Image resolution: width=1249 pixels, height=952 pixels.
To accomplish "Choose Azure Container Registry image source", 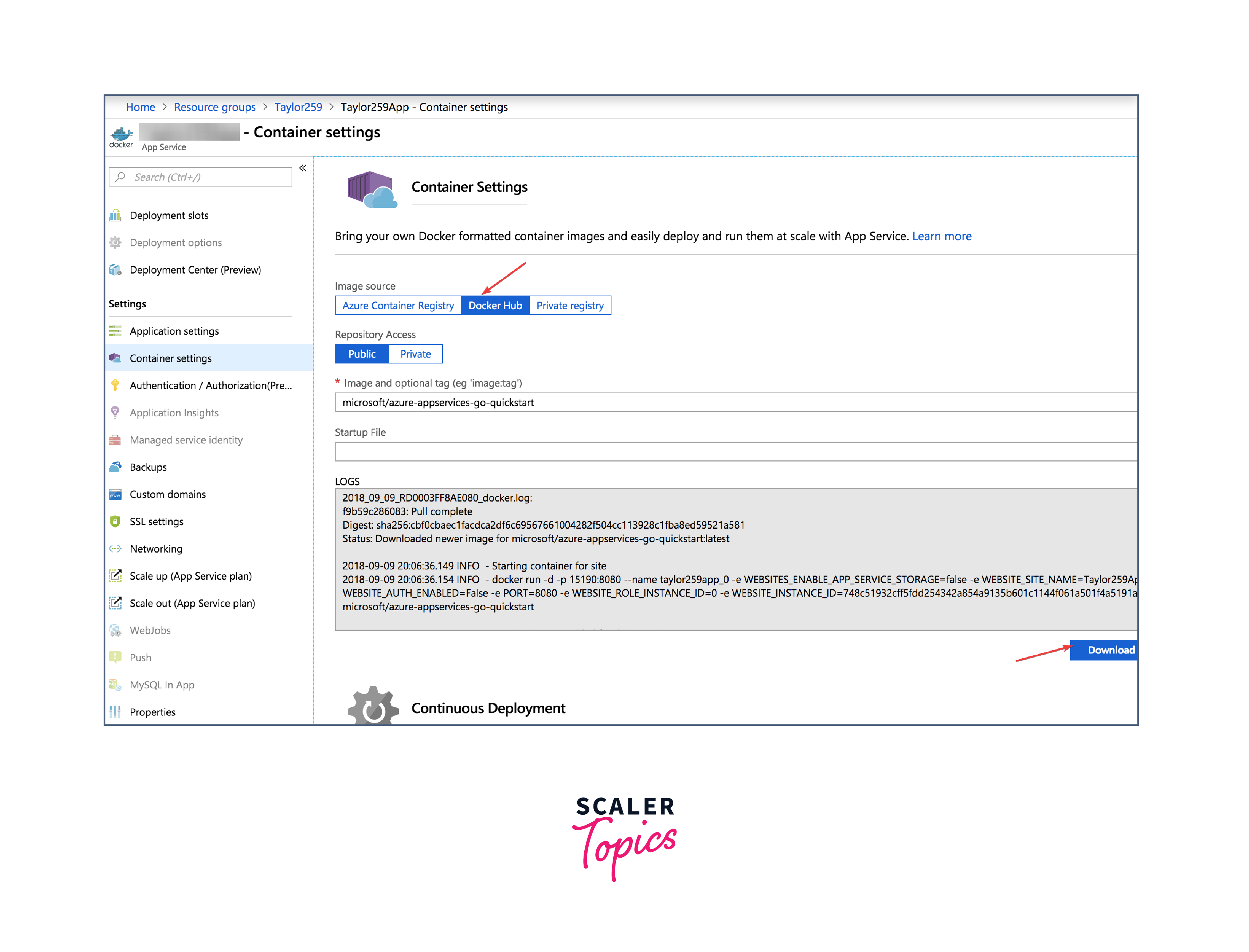I will [x=398, y=305].
